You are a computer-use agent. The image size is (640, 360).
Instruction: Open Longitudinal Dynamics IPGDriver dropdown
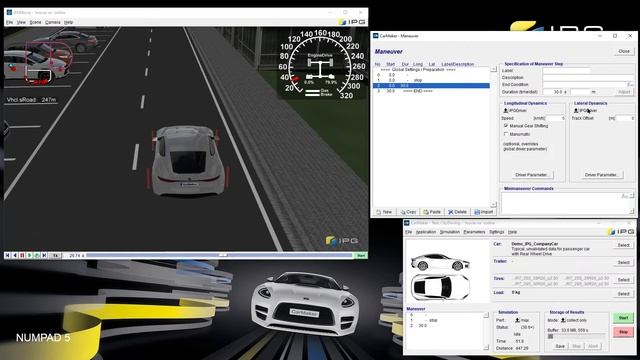(515, 111)
